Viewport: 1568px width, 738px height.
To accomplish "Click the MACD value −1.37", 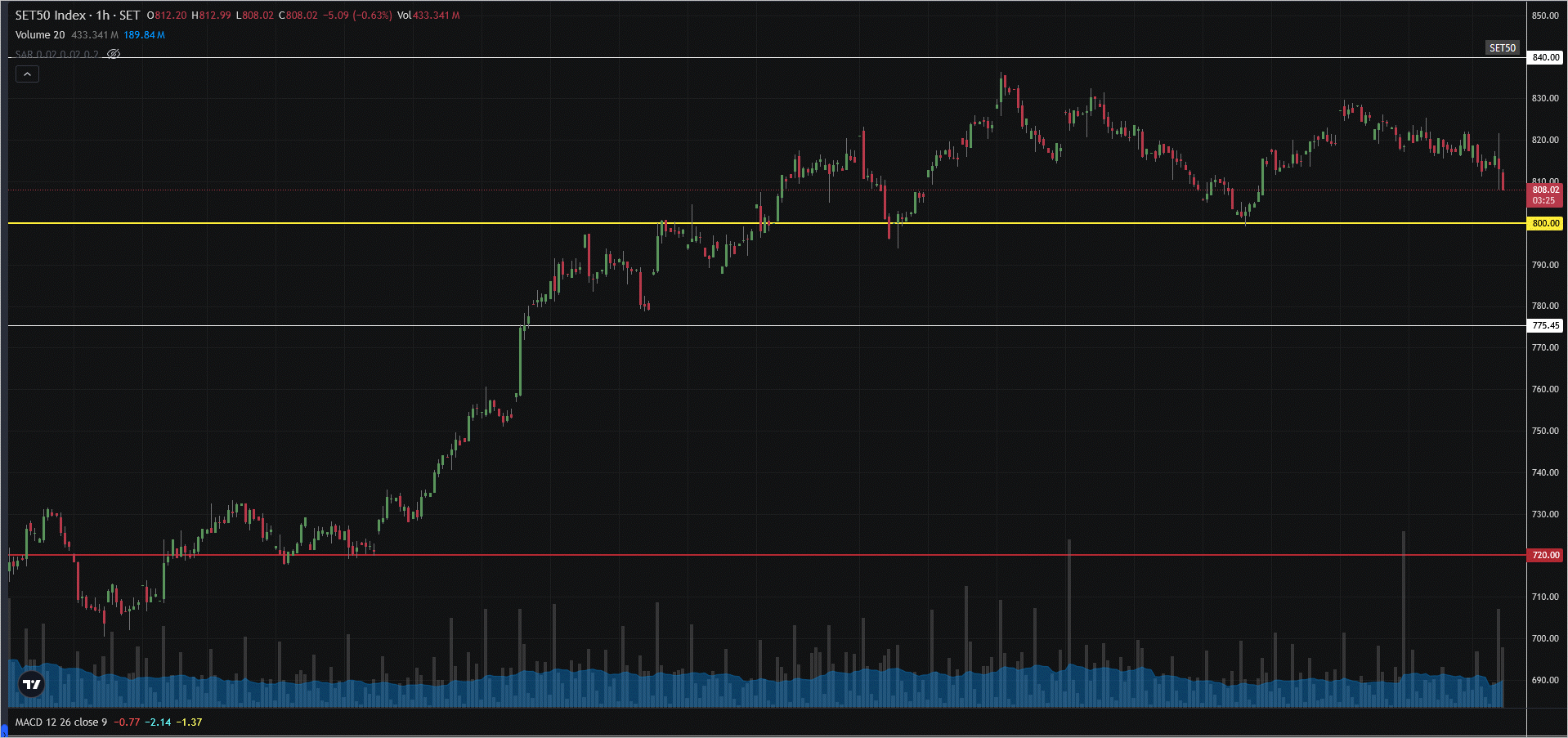I will (x=190, y=722).
